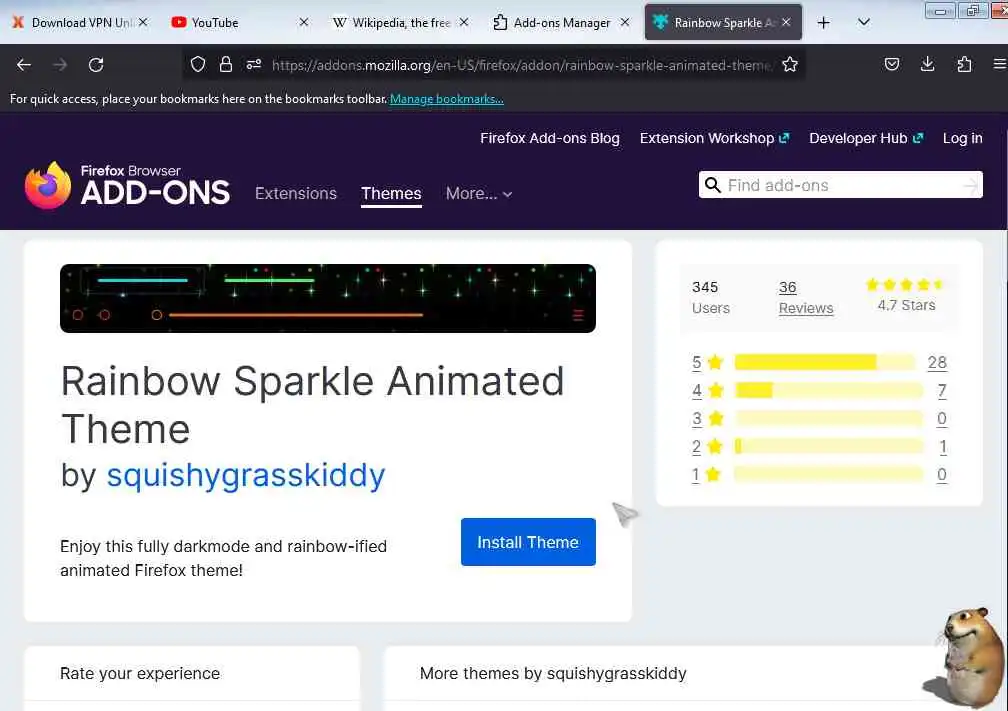The height and width of the screenshot is (711, 1008).
Task: Go back to the previous page
Action: [x=24, y=65]
